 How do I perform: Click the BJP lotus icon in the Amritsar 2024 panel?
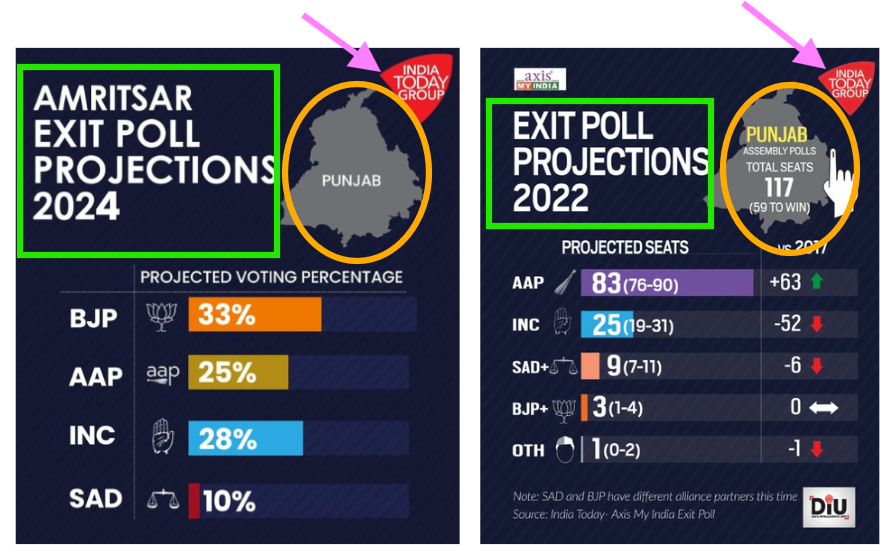tap(160, 315)
